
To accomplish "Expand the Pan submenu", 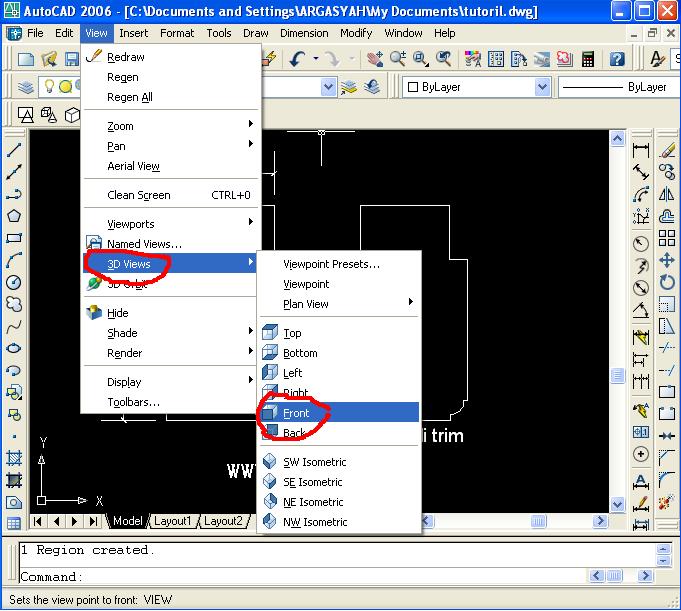I will (170, 146).
